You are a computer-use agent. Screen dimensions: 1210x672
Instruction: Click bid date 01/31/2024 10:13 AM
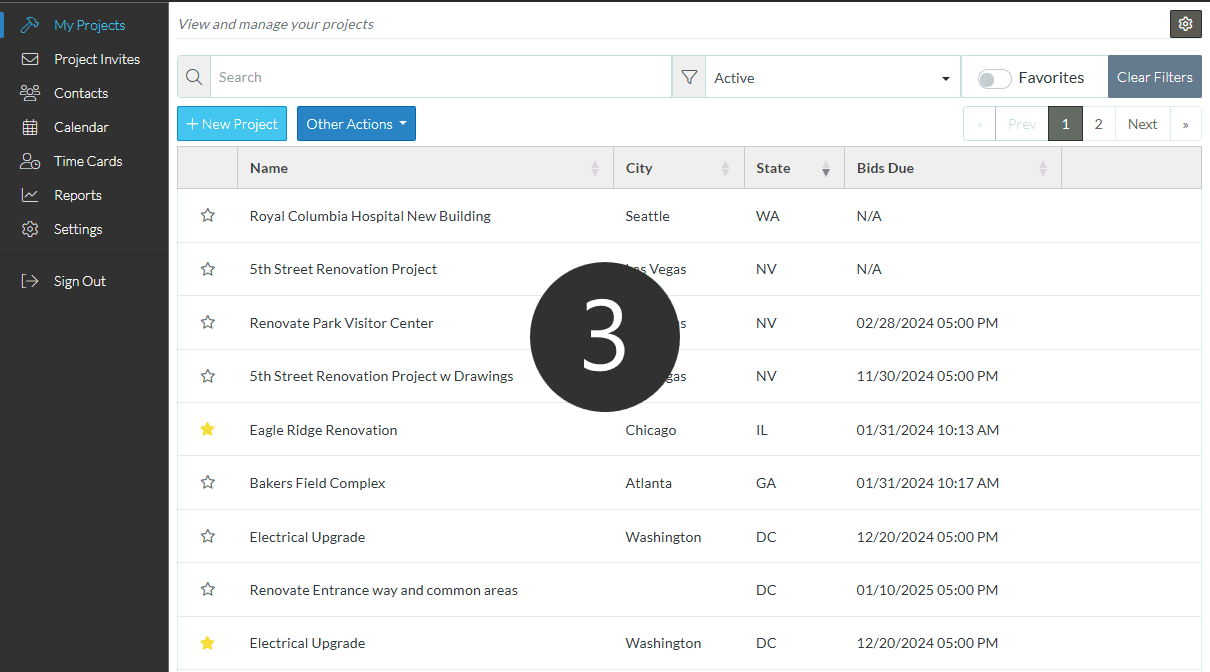click(x=928, y=430)
